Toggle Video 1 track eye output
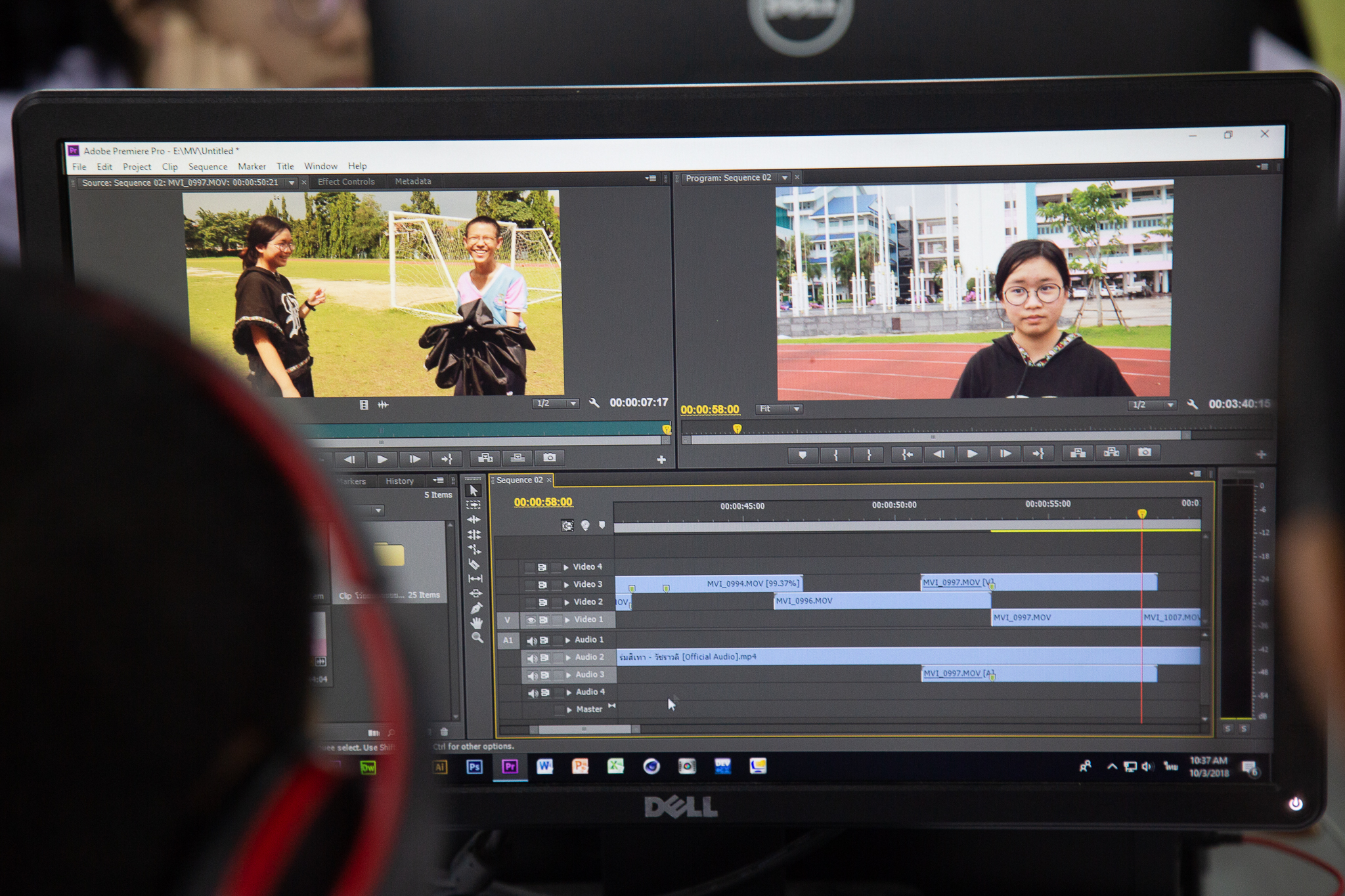The height and width of the screenshot is (896, 1345). (x=531, y=620)
